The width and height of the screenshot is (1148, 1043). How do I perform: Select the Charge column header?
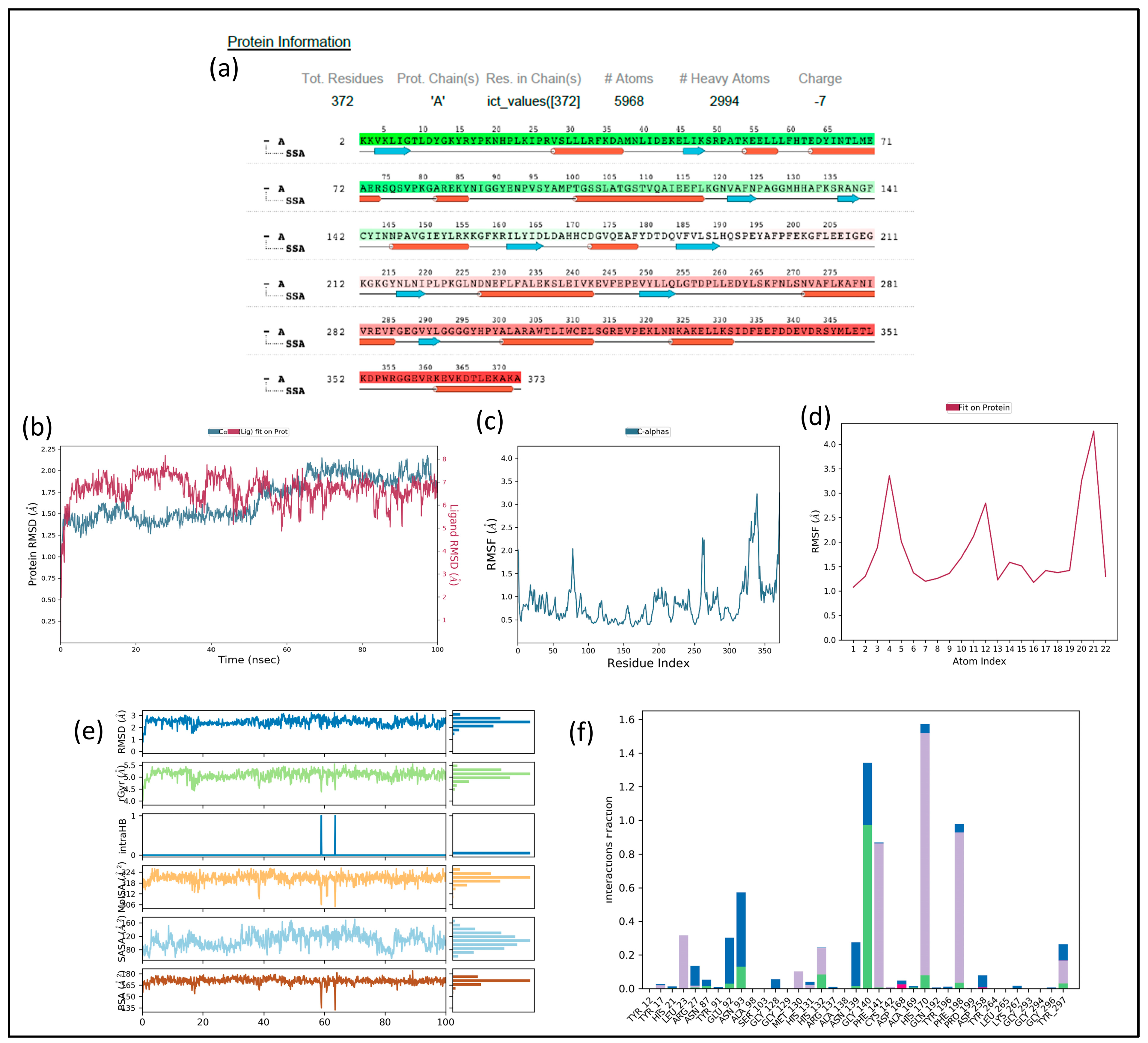[820, 79]
